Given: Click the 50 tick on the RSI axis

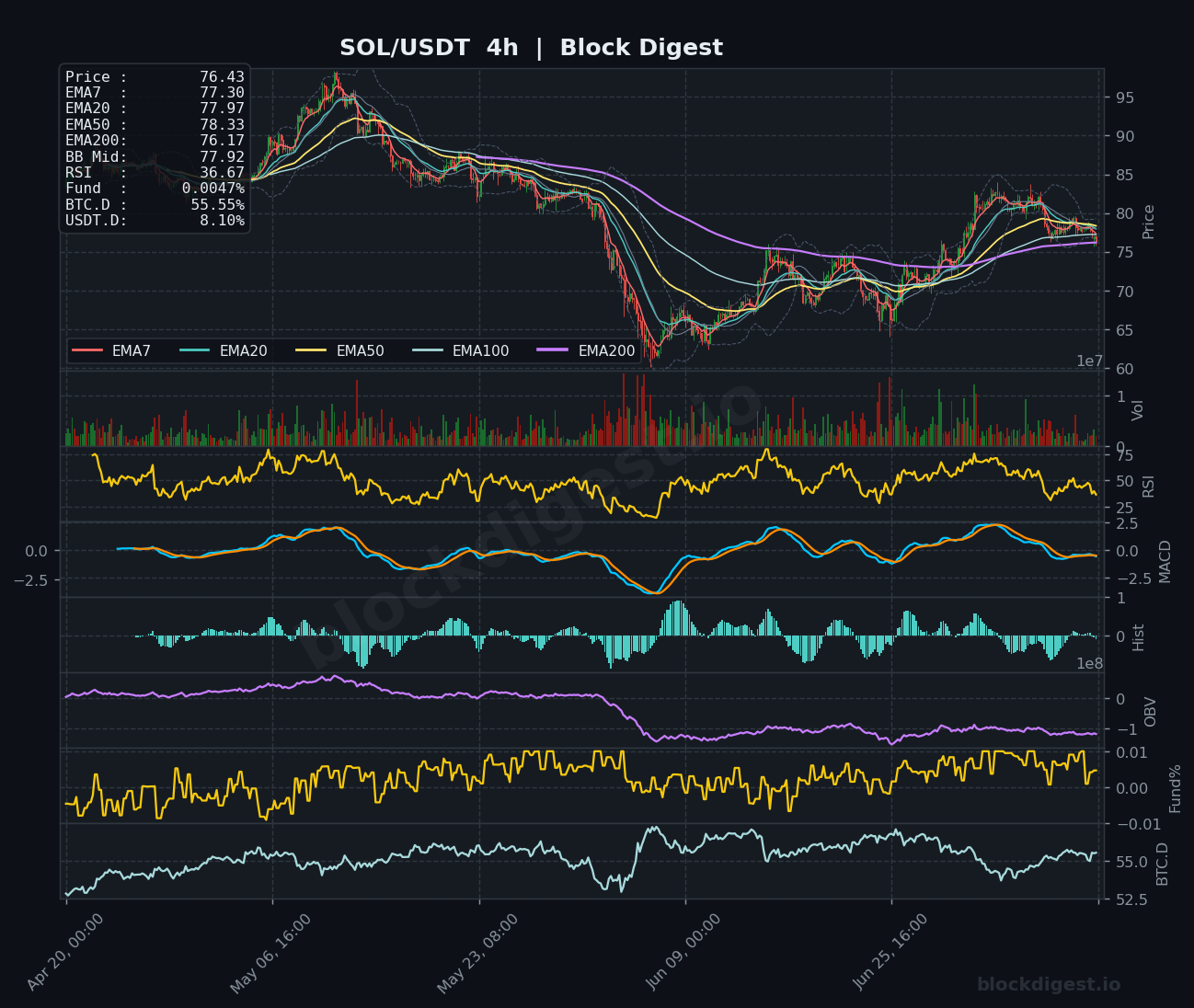Looking at the screenshot, I should pos(1124,481).
